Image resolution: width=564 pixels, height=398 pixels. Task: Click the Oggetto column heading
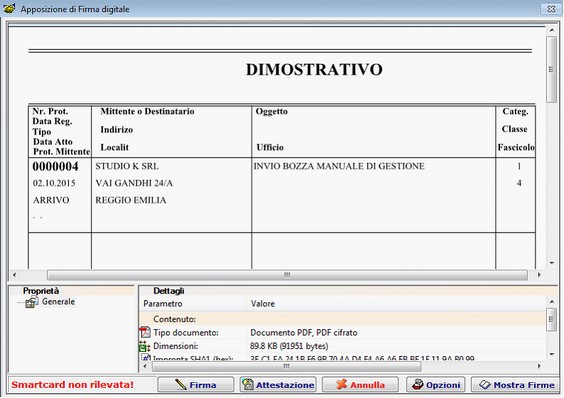pos(272,112)
